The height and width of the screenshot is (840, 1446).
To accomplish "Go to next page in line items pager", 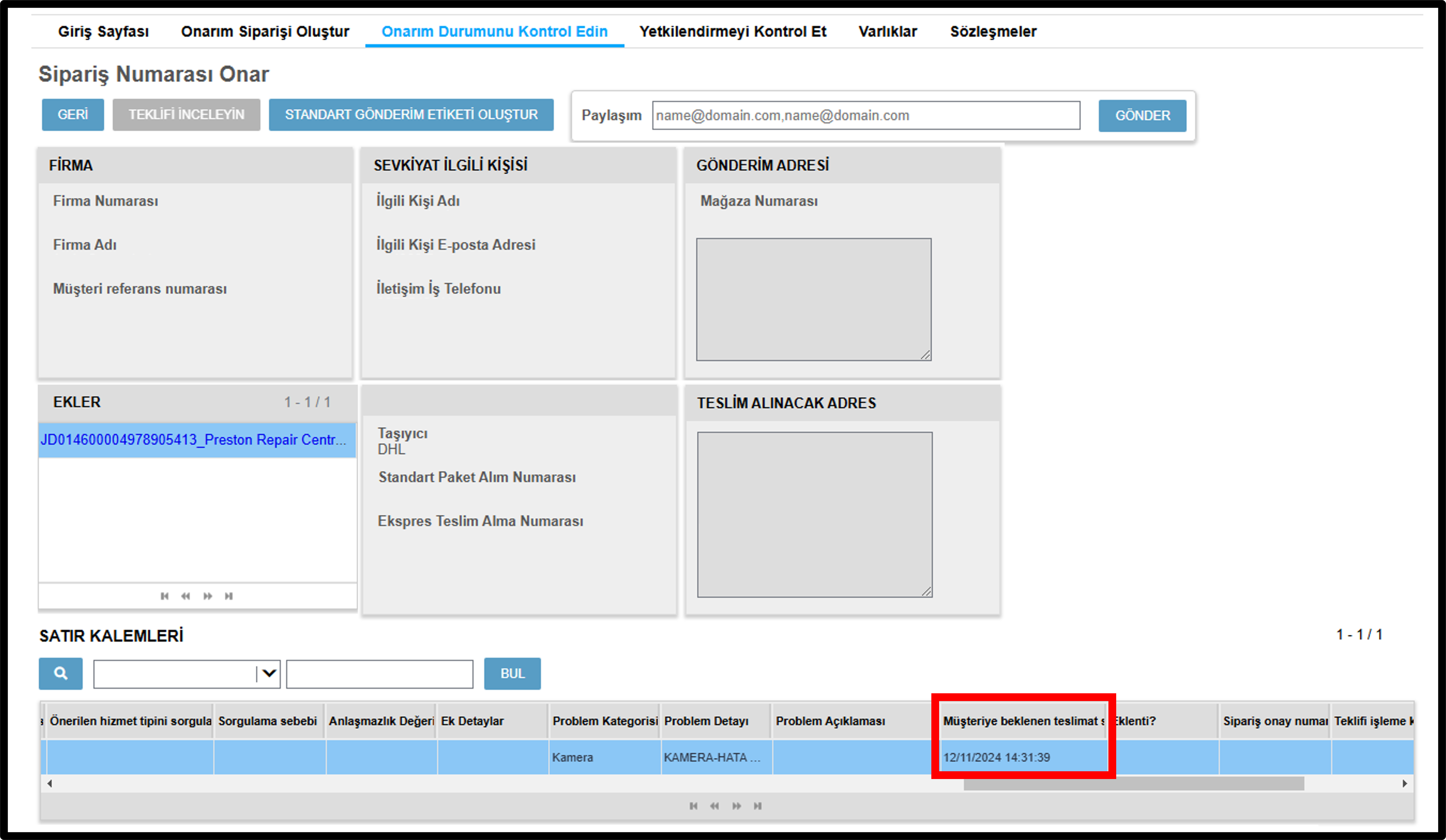I will 737,806.
